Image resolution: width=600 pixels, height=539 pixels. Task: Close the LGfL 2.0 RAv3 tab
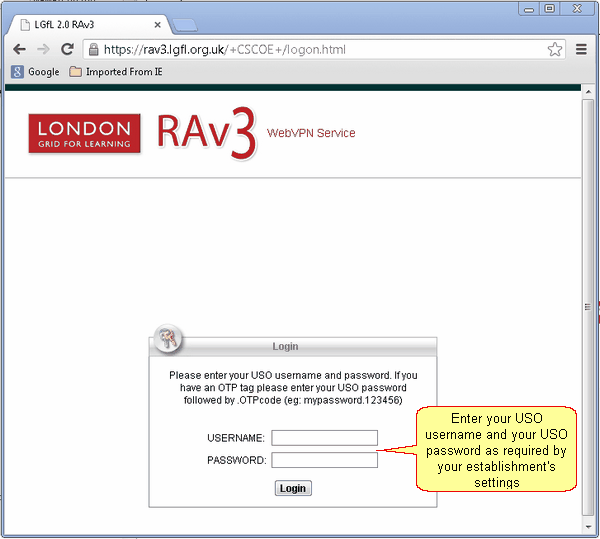coord(157,25)
